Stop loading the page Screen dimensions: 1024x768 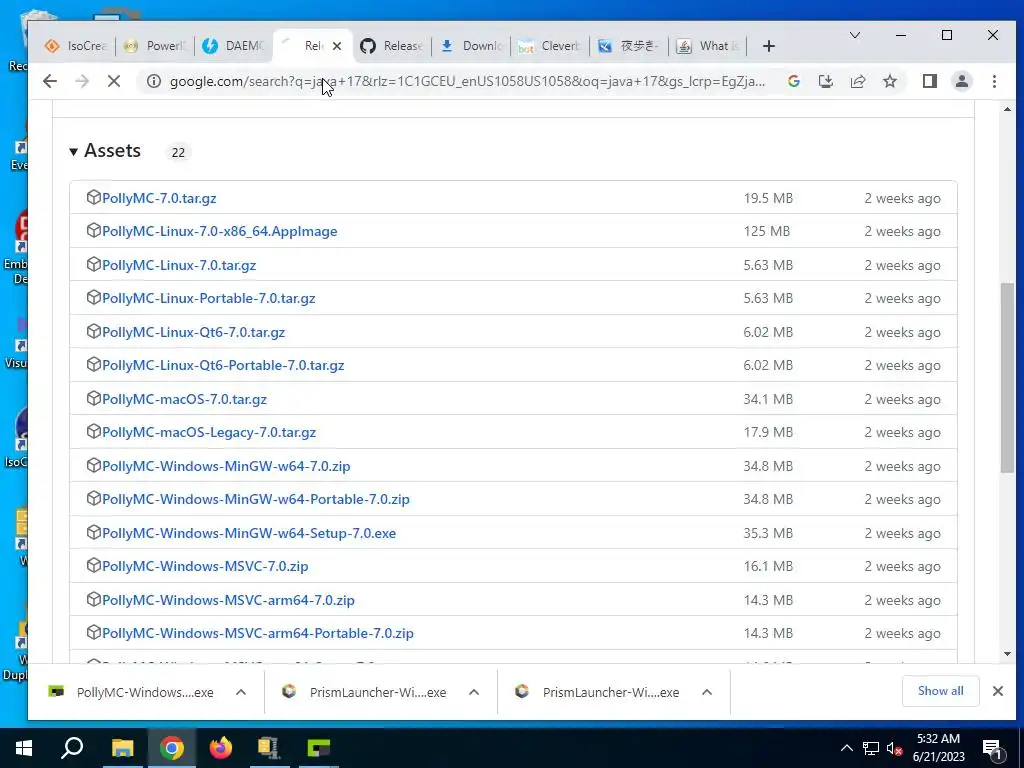[x=114, y=81]
